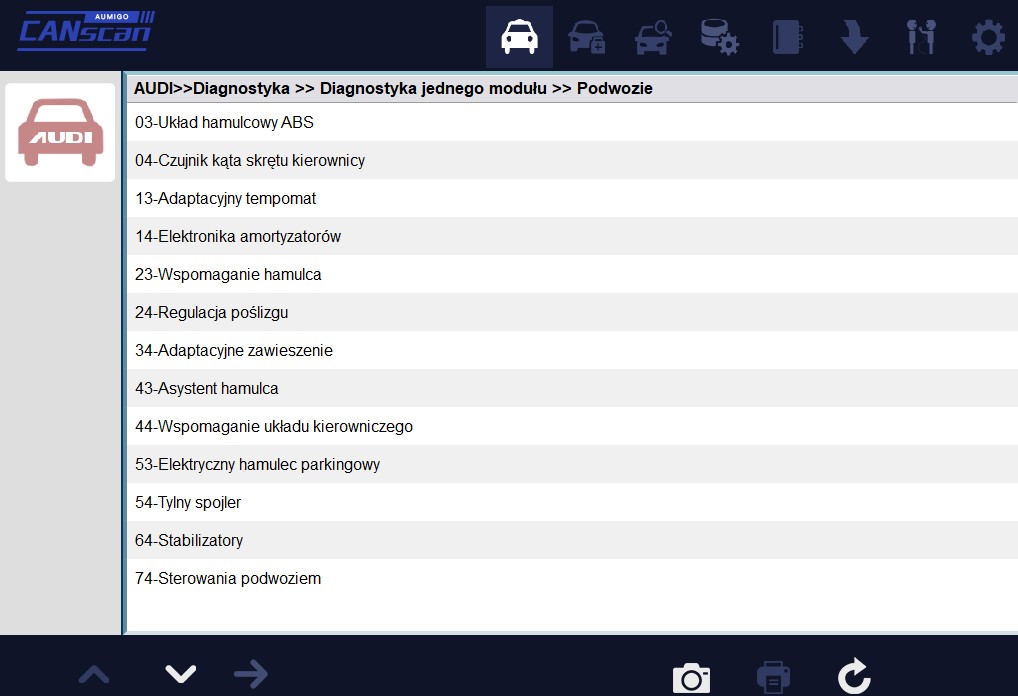Open the car with medical kit icon
The image size is (1018, 696).
pyautogui.click(x=587, y=37)
